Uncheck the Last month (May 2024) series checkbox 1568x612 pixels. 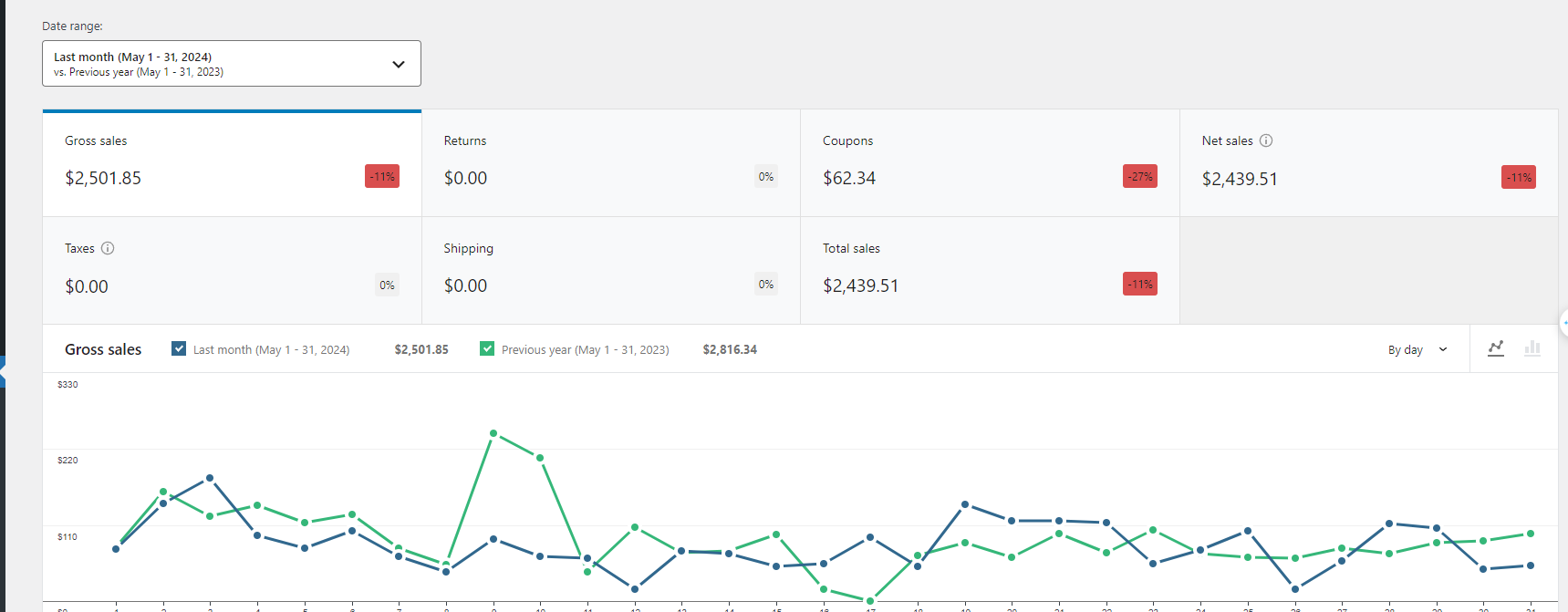point(179,348)
